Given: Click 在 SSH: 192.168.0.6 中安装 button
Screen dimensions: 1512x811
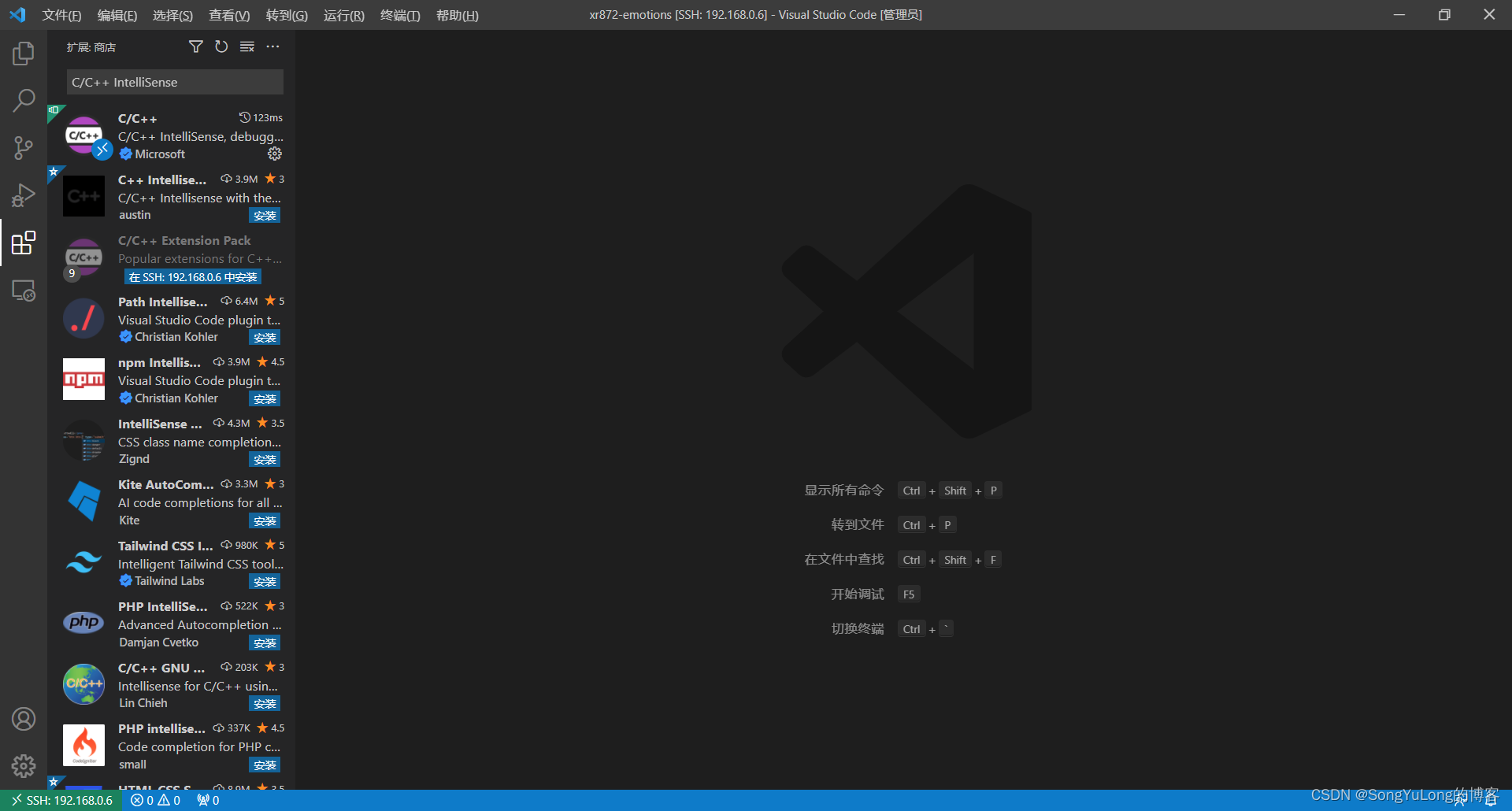Looking at the screenshot, I should 193,277.
